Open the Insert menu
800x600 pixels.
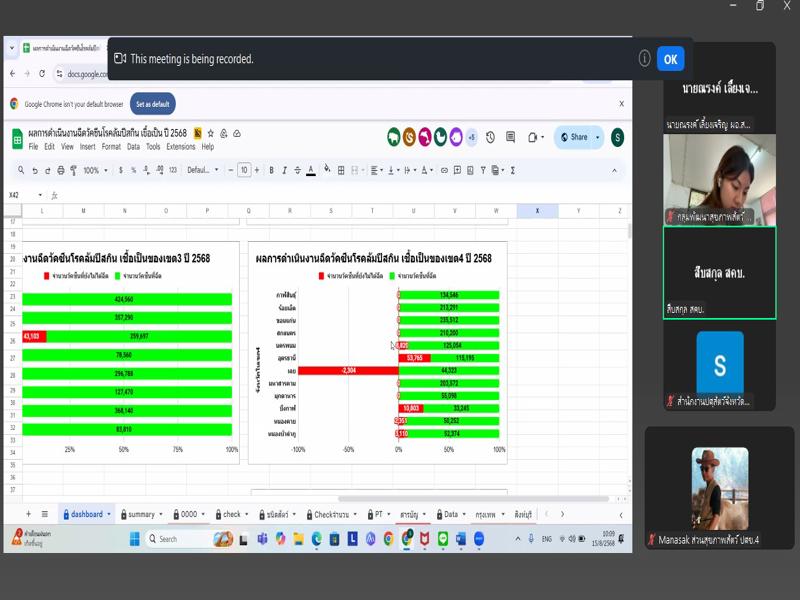tap(87, 146)
